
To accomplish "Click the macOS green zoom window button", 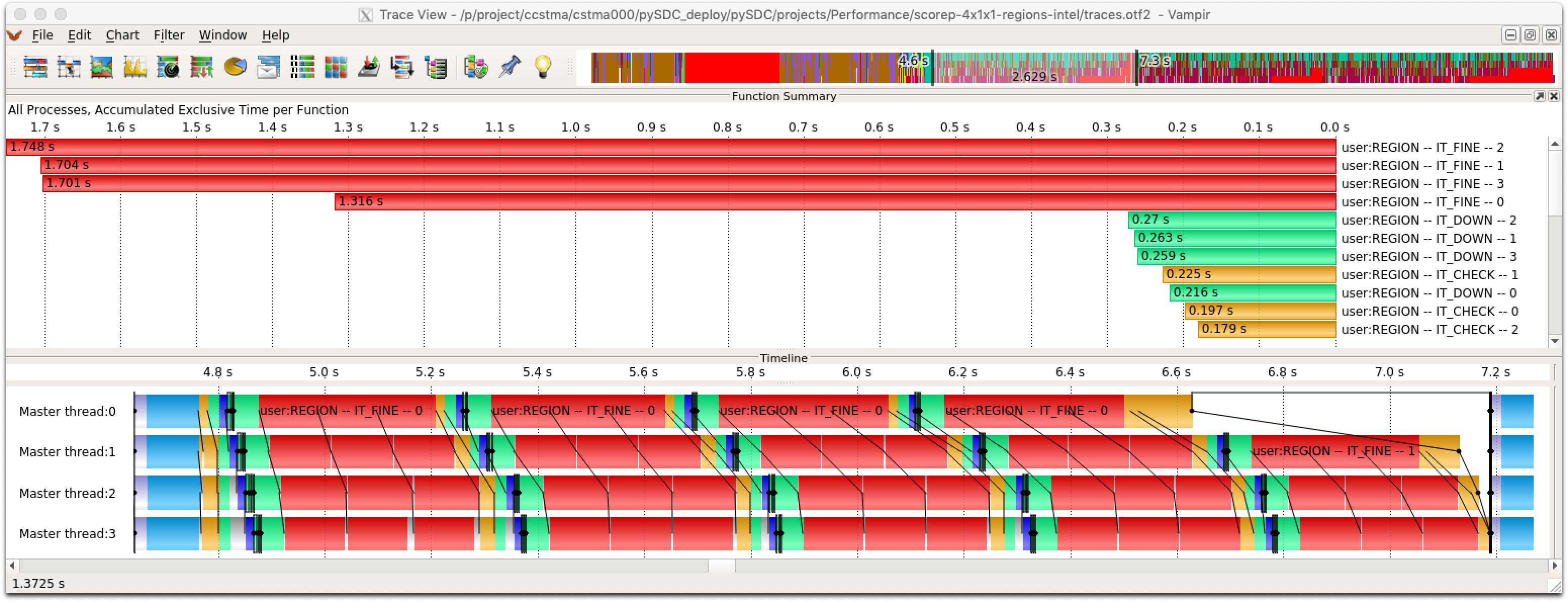I will 60,14.
